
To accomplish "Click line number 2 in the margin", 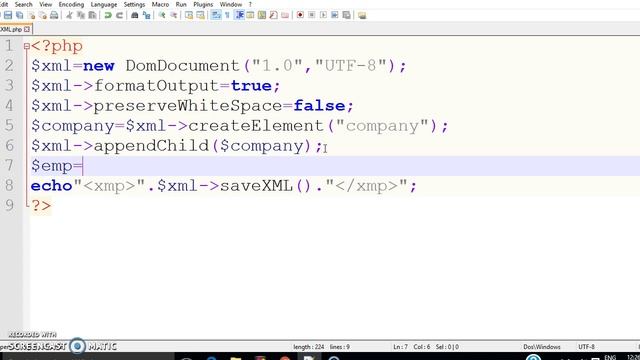I will point(9,65).
